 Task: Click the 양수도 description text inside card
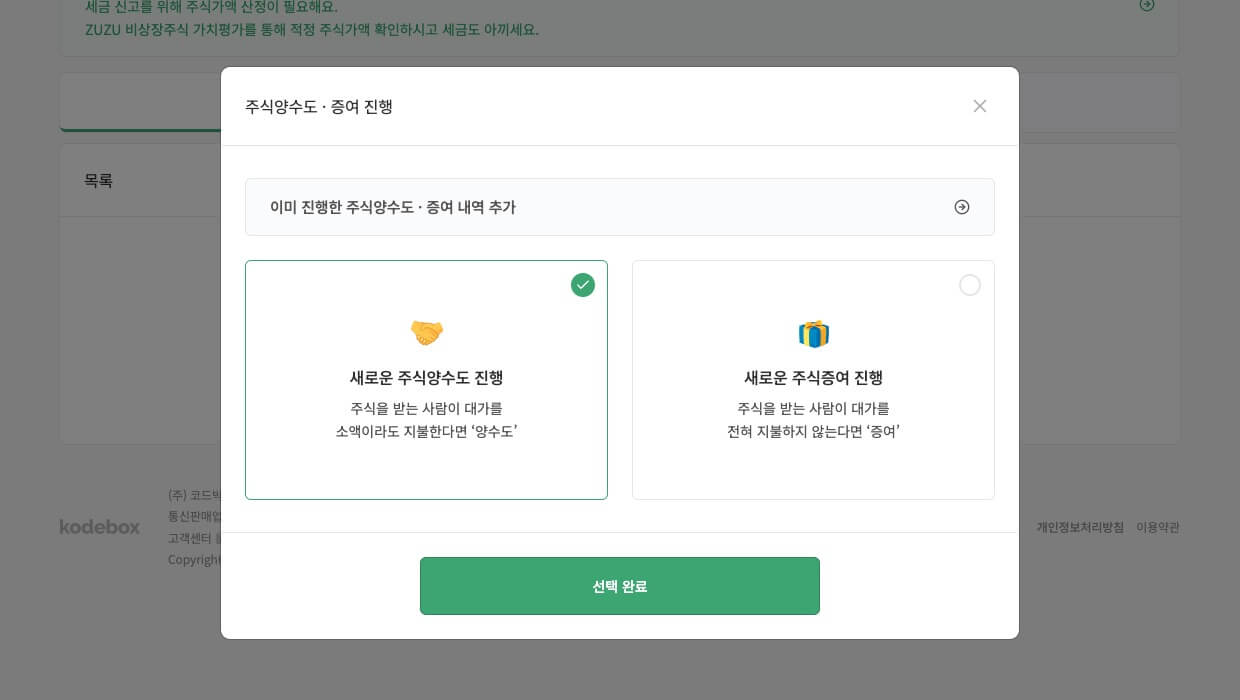(427, 420)
